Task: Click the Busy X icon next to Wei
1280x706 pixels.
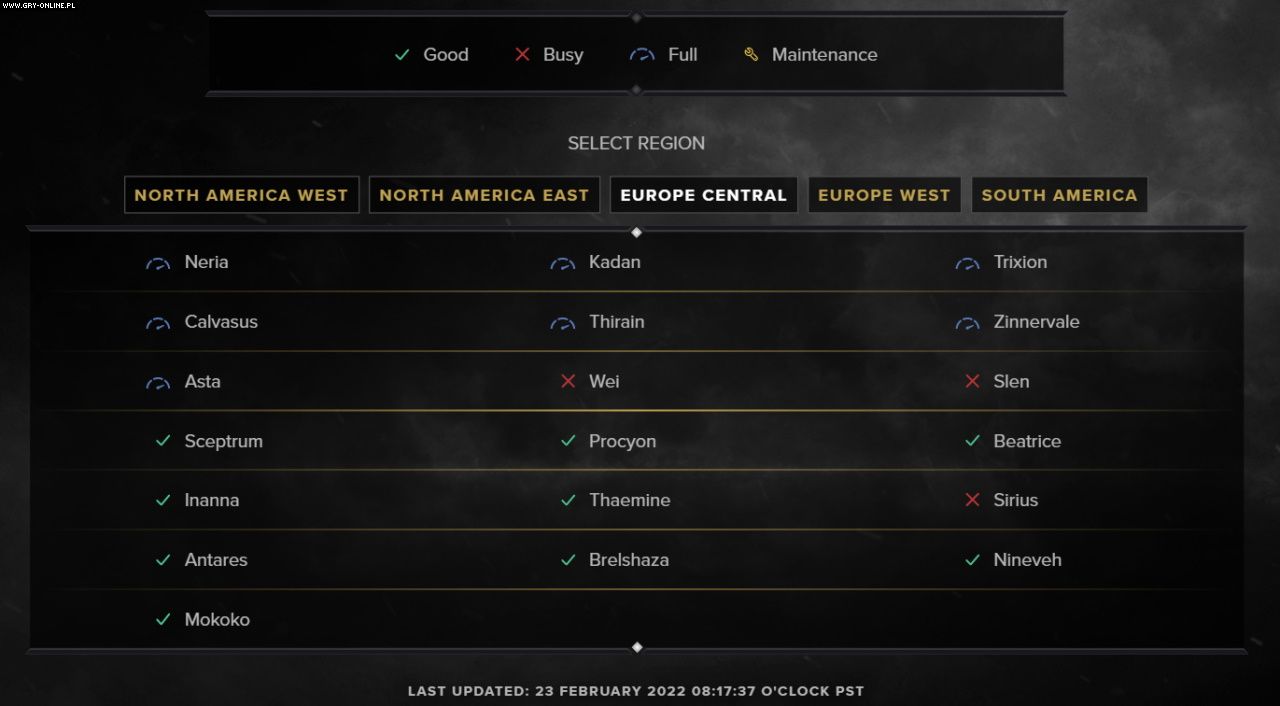Action: coord(568,381)
